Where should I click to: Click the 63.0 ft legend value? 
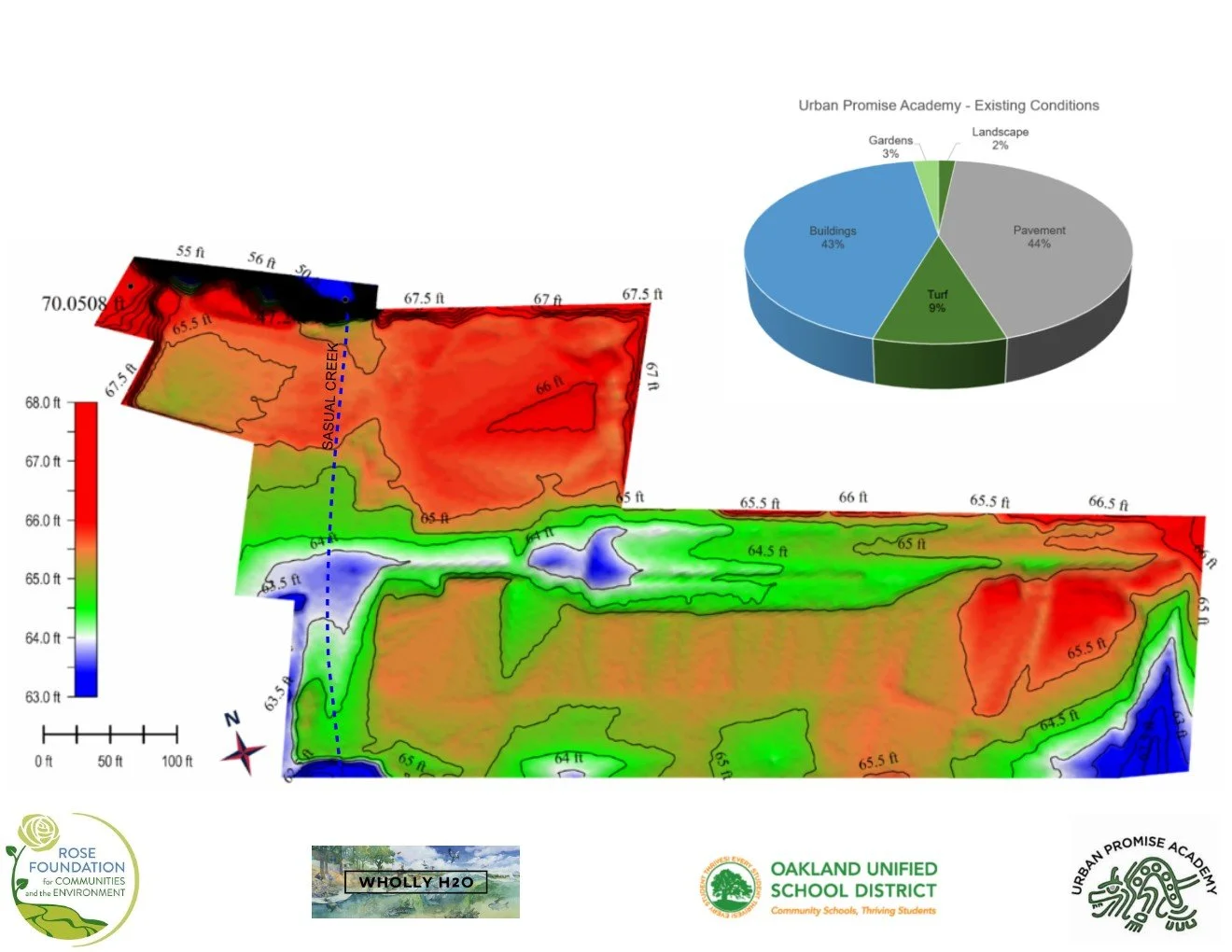tap(43, 697)
